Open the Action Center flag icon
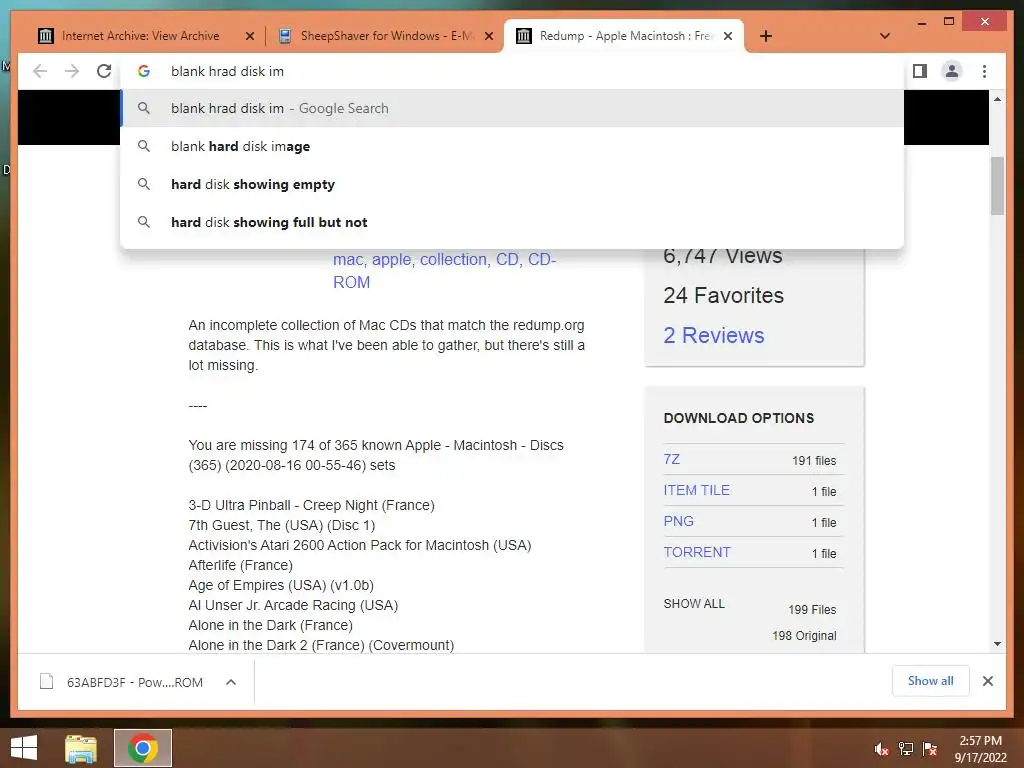This screenshot has height=768, width=1024. point(930,749)
